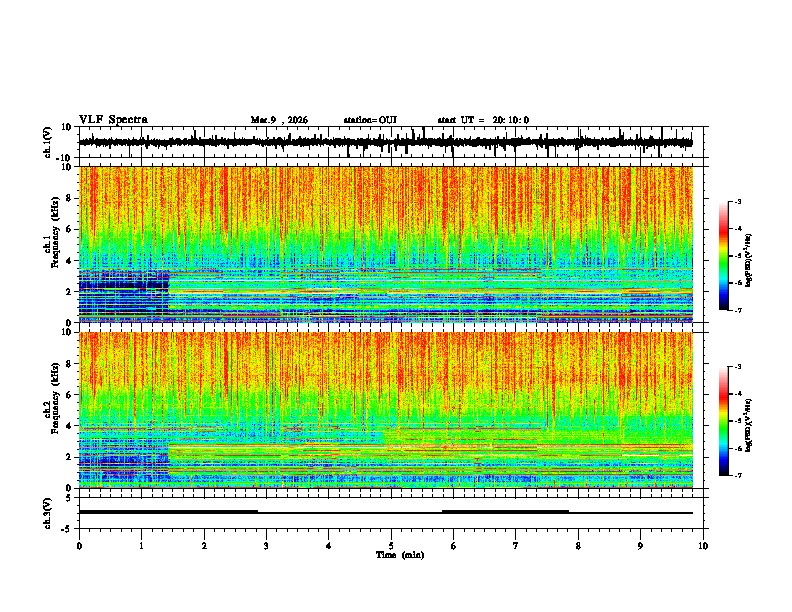Click the "VLF Spectra" plot title

point(113,120)
